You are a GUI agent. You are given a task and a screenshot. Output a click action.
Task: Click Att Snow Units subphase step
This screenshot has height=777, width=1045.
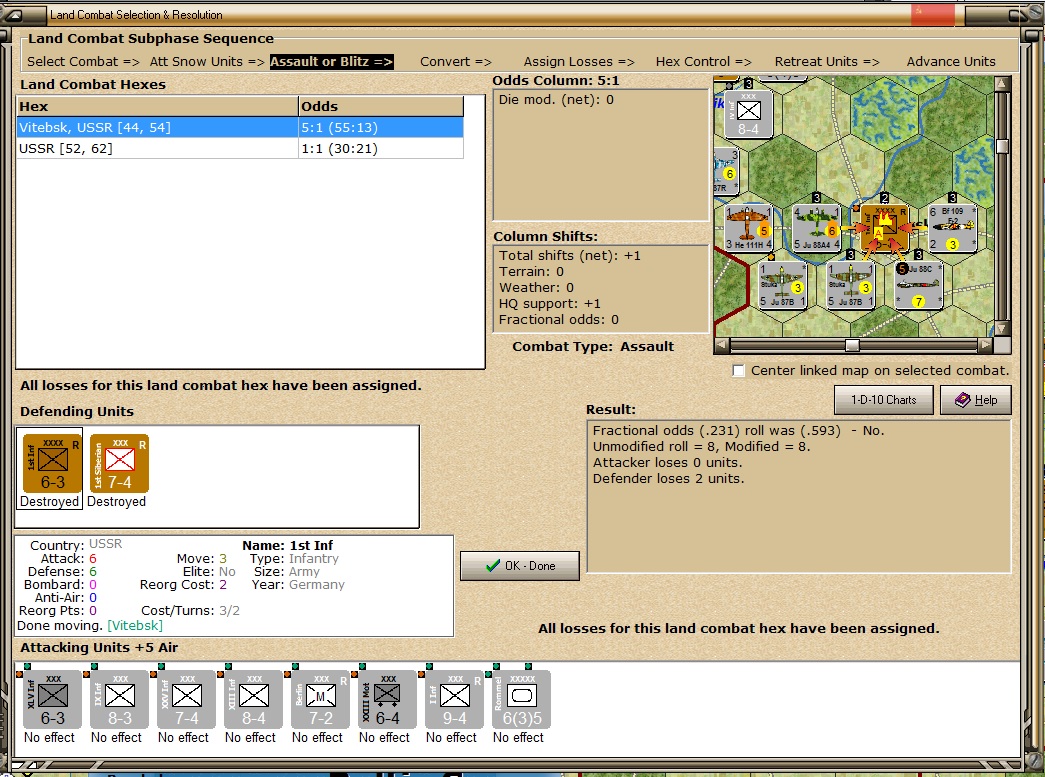[207, 61]
